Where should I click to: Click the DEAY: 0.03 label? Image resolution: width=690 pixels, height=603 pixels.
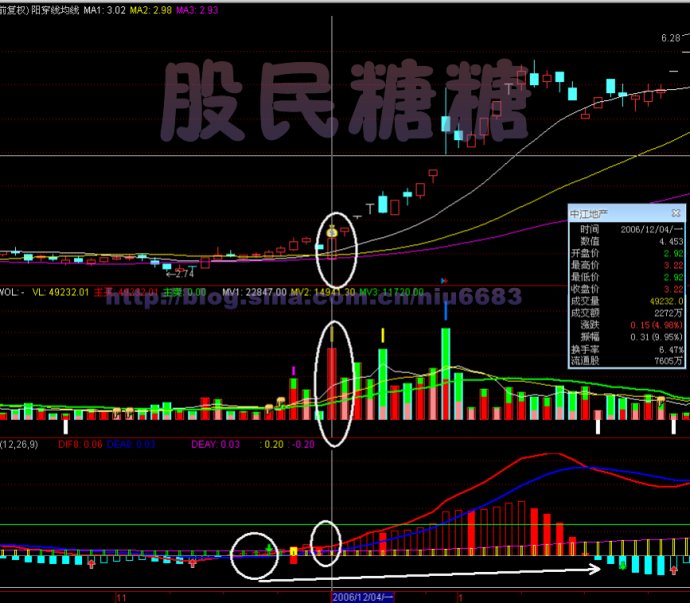[215, 445]
